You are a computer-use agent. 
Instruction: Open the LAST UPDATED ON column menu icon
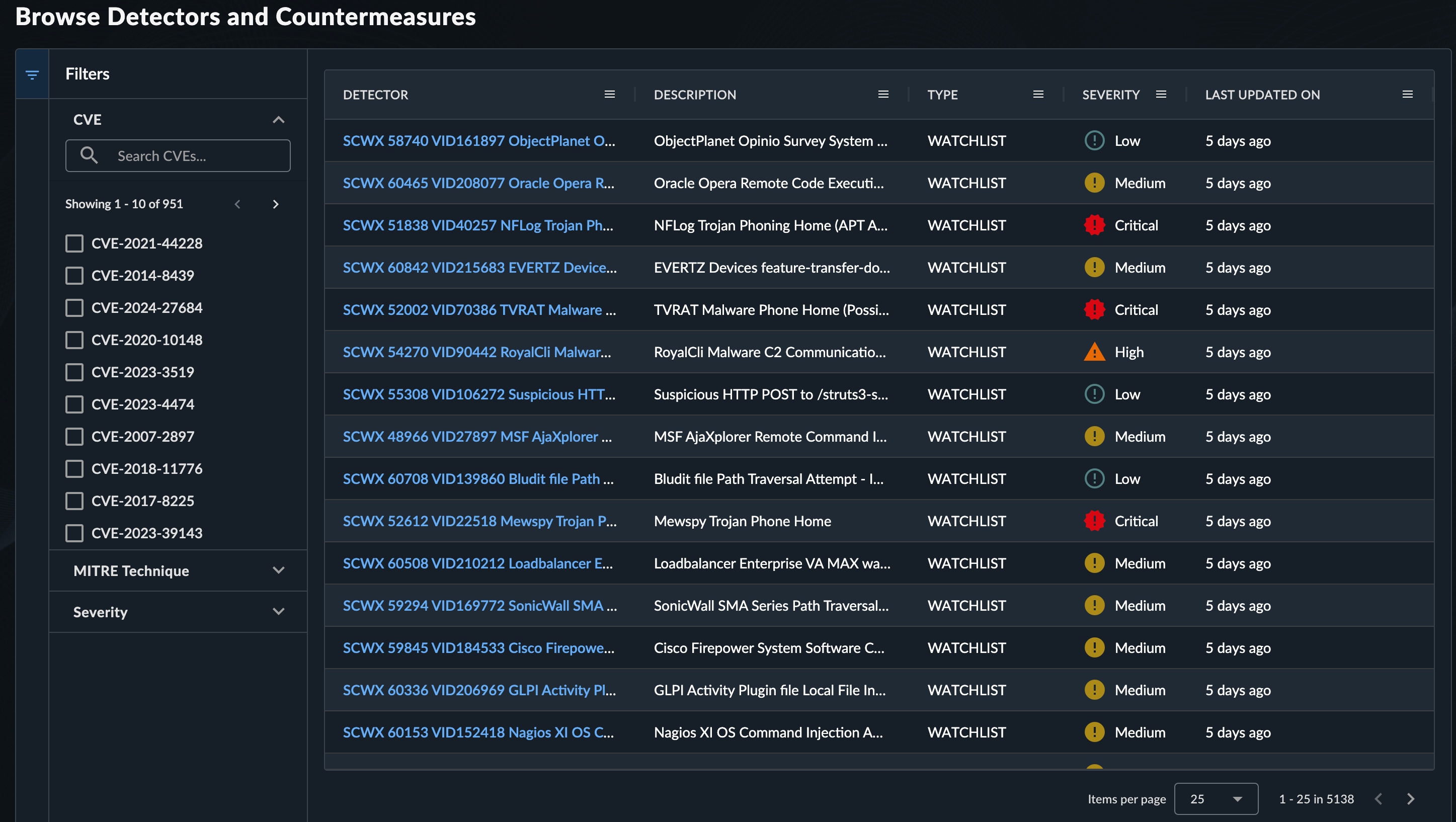1407,95
